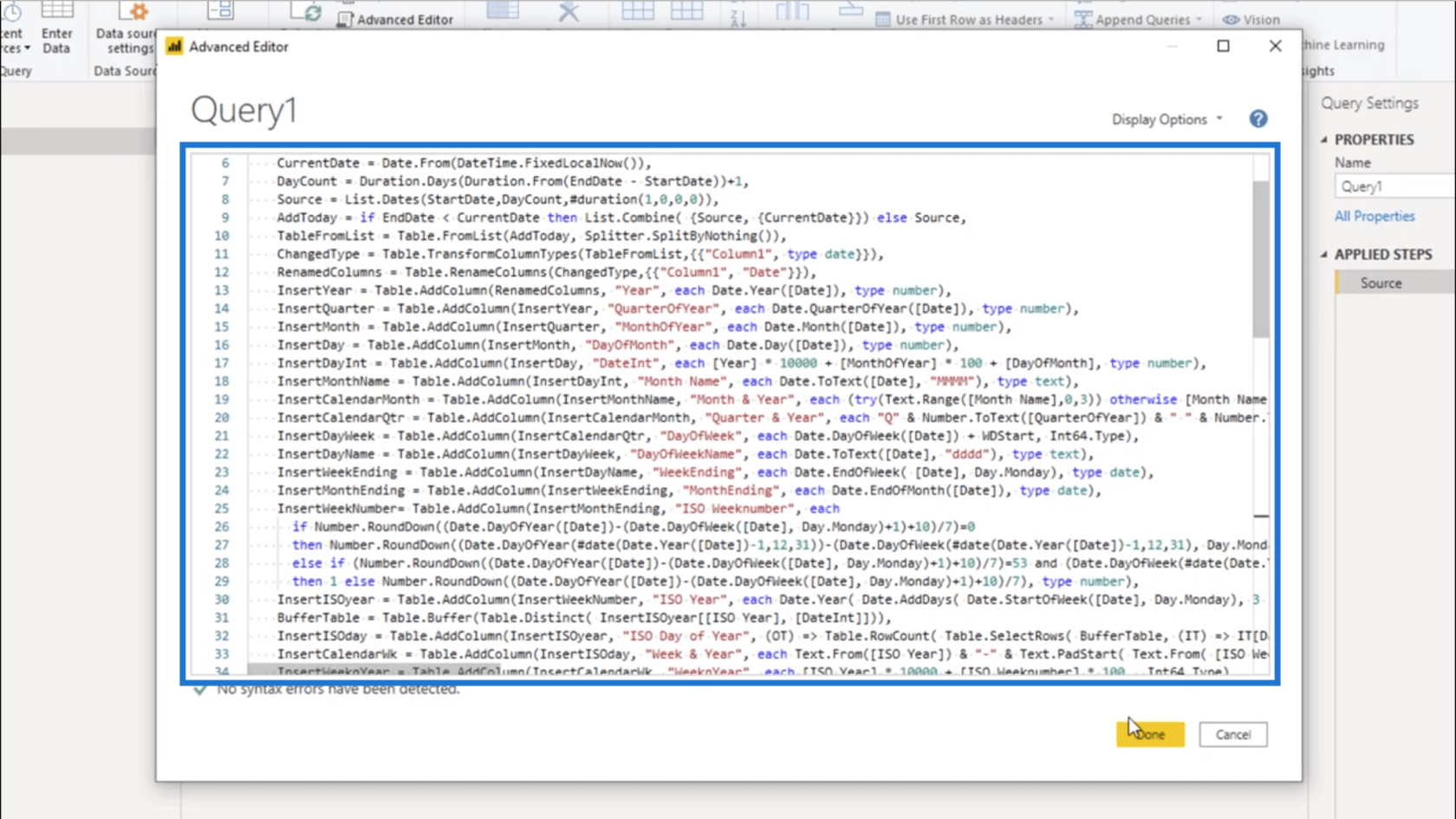Click the AddToday code line
Image resolution: width=1456 pixels, height=819 pixels.
[x=621, y=218]
